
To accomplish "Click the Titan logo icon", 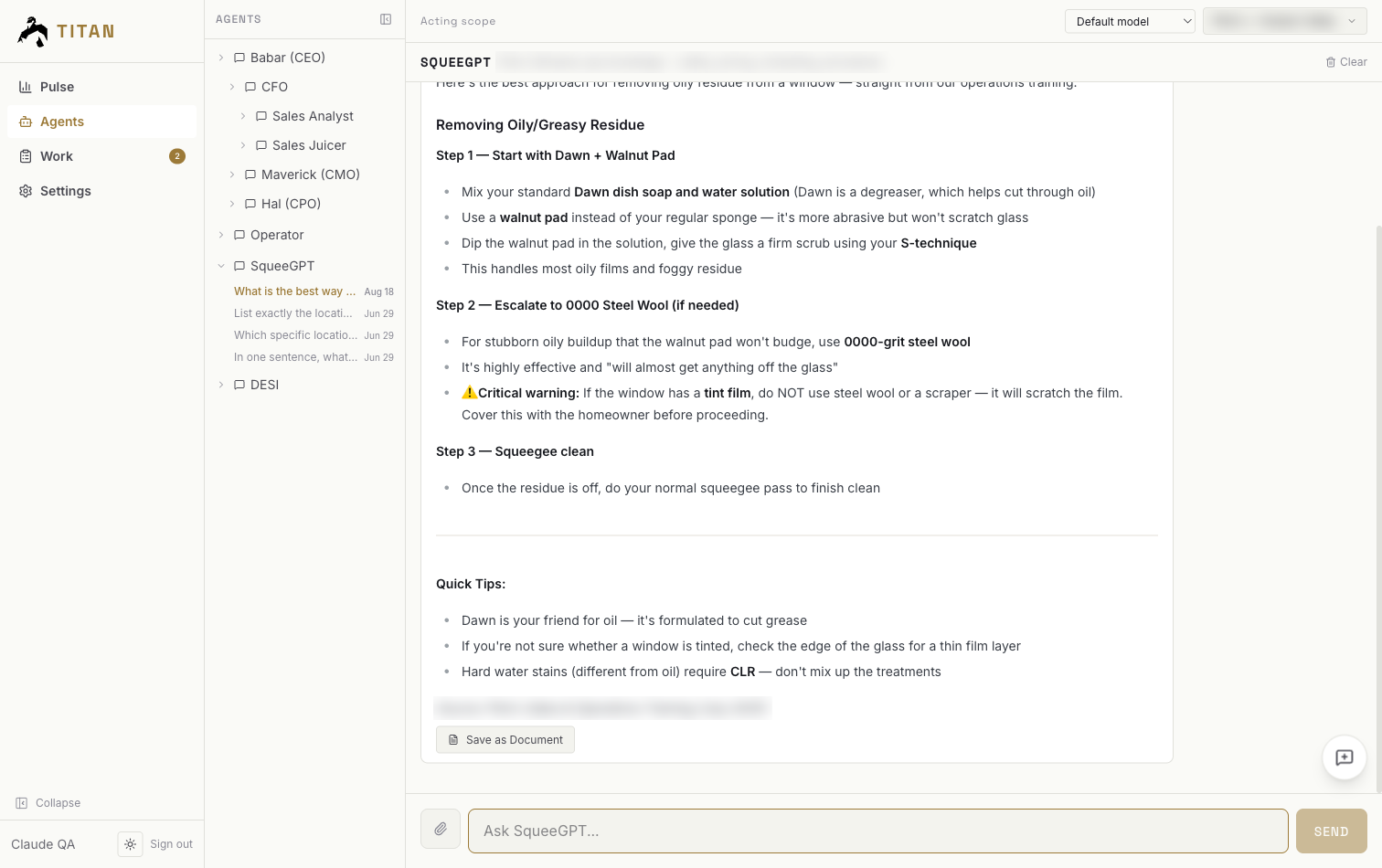I will tap(33, 31).
